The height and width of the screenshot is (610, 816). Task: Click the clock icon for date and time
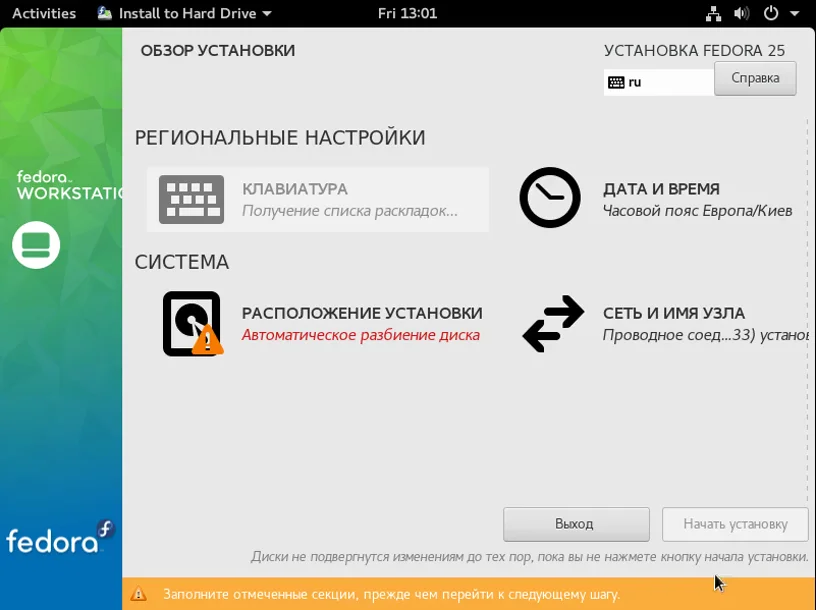pos(550,198)
